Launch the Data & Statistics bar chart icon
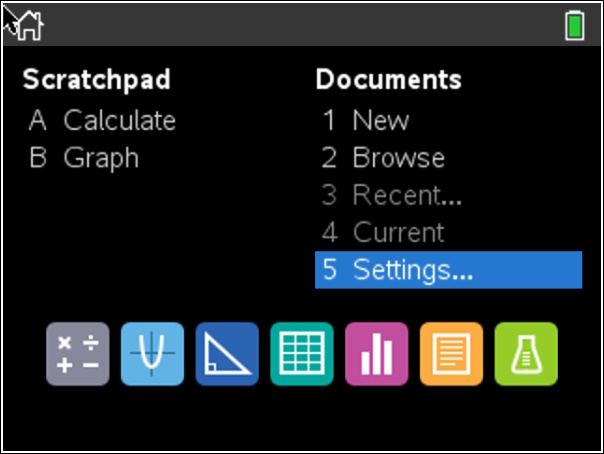 376,354
